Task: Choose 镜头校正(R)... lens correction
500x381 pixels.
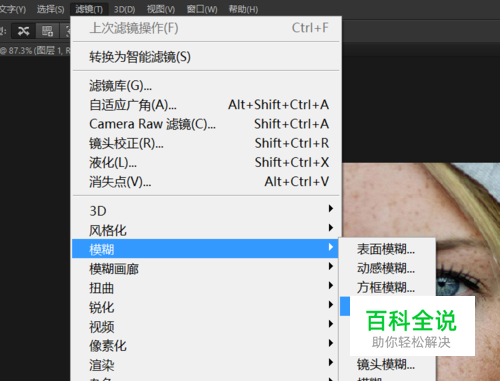Action: [206, 143]
